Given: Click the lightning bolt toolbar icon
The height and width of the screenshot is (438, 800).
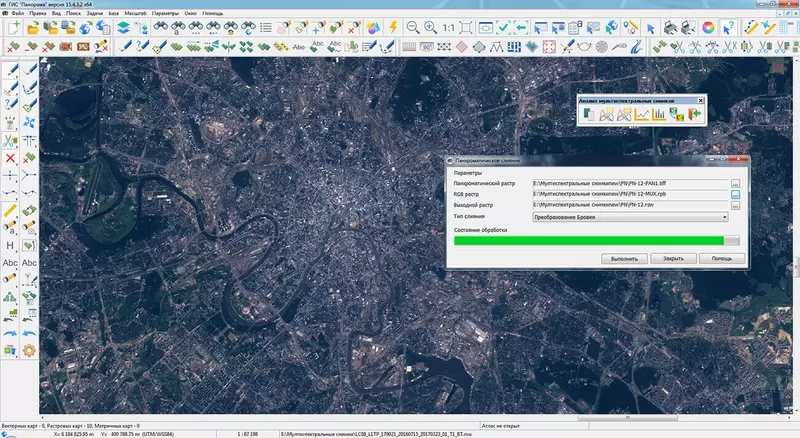Looking at the screenshot, I should 395,27.
